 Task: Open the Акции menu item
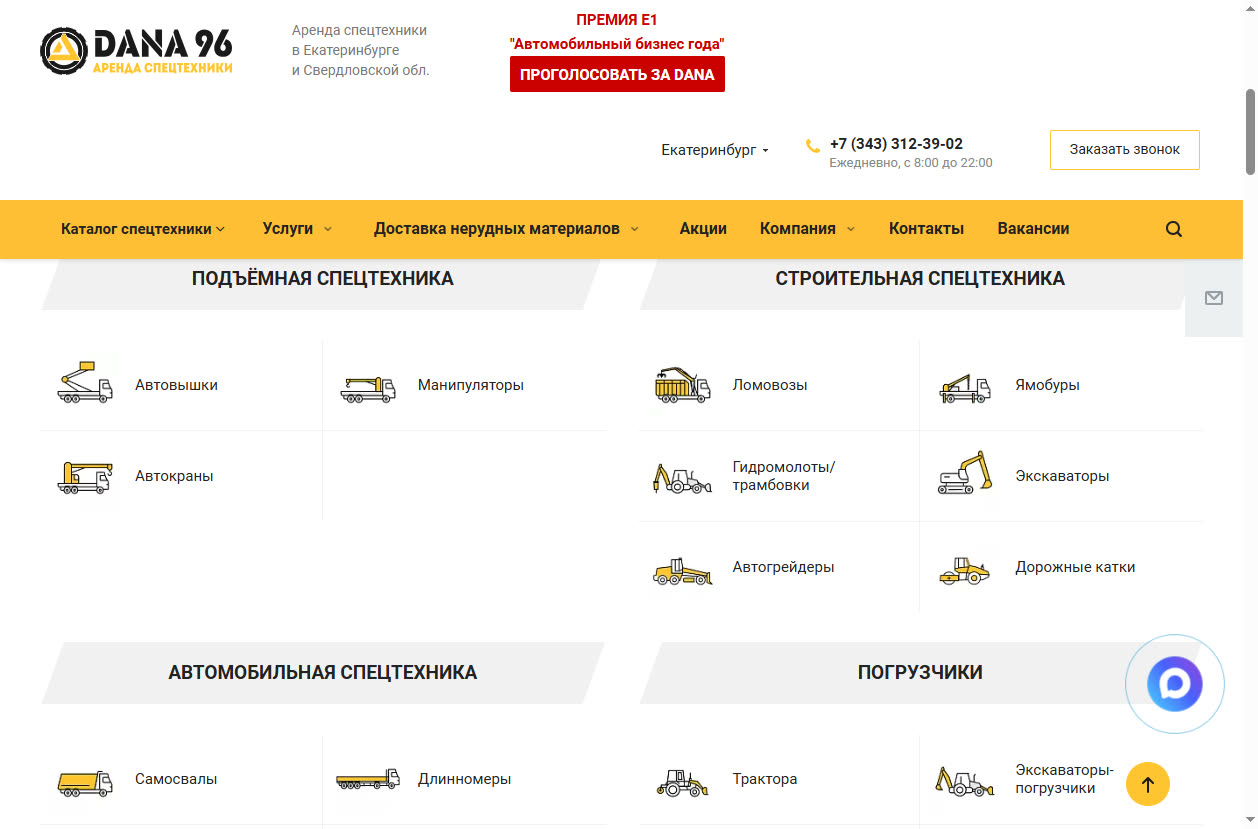(x=703, y=229)
